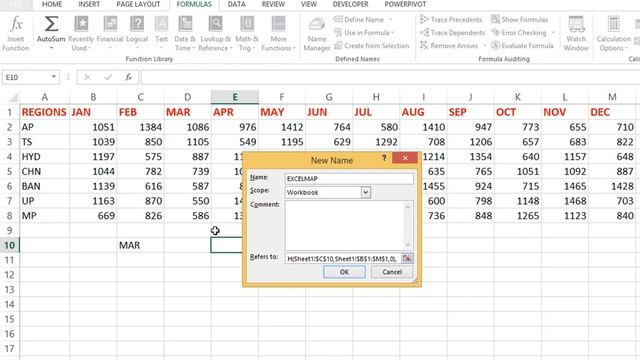Viewport: 640px width, 360px height.
Task: Click the formula bar fx icon
Action: tap(128, 77)
